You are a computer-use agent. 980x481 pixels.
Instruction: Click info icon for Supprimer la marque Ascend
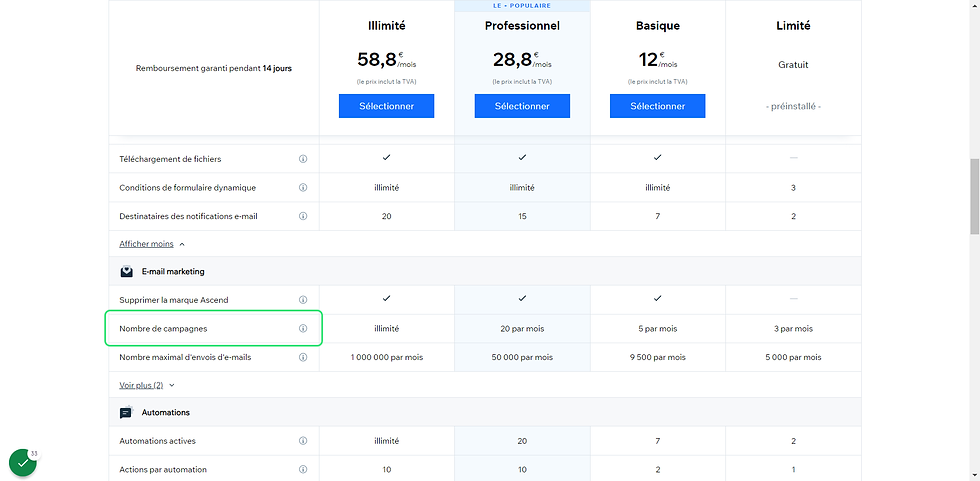pyautogui.click(x=303, y=300)
